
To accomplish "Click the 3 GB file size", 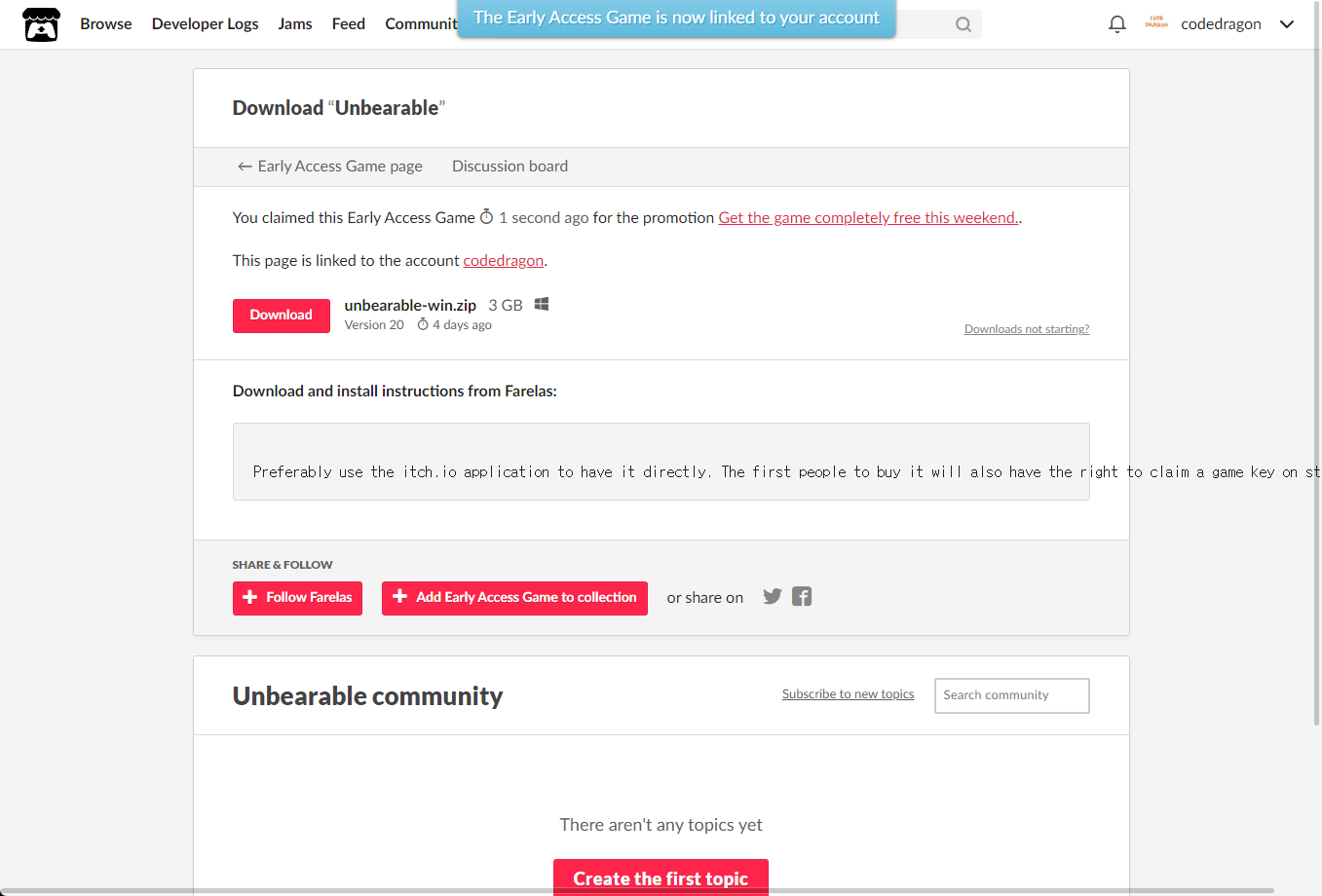I will pyautogui.click(x=506, y=305).
